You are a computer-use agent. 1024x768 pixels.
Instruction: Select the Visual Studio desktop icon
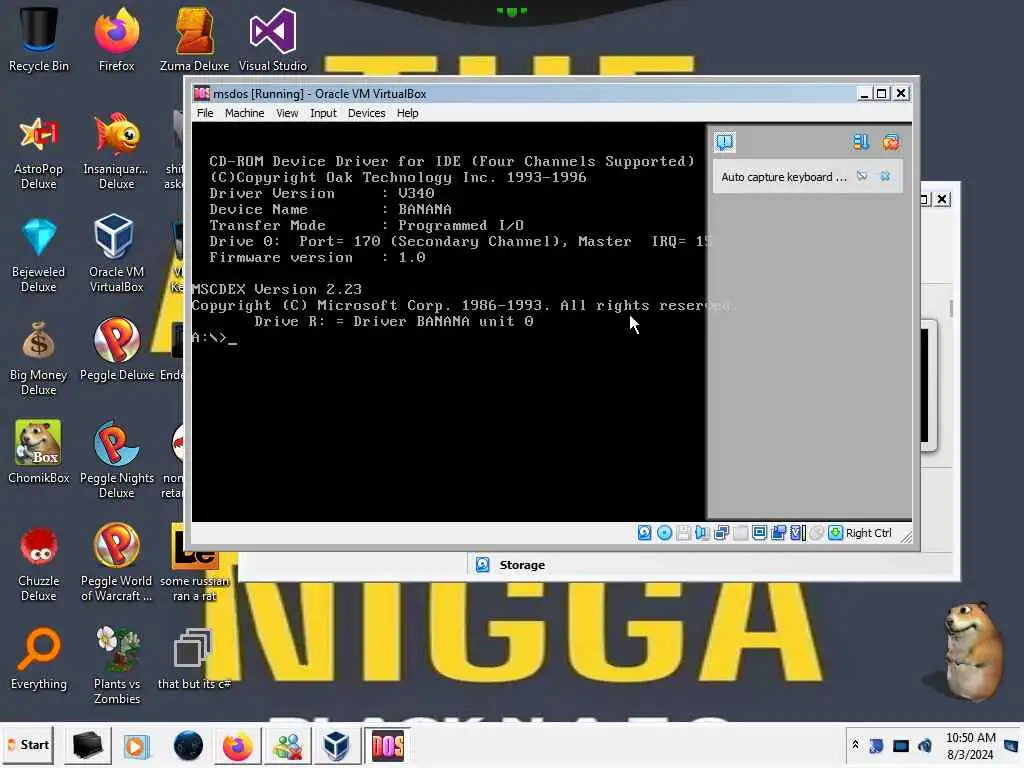click(272, 39)
